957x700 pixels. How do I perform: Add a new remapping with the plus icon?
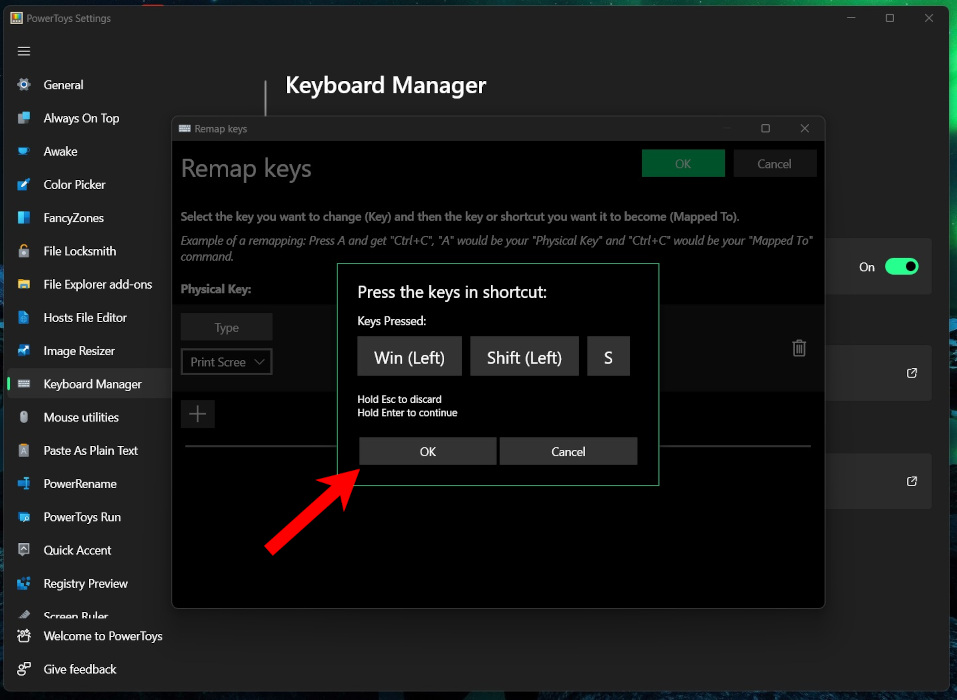pos(197,413)
